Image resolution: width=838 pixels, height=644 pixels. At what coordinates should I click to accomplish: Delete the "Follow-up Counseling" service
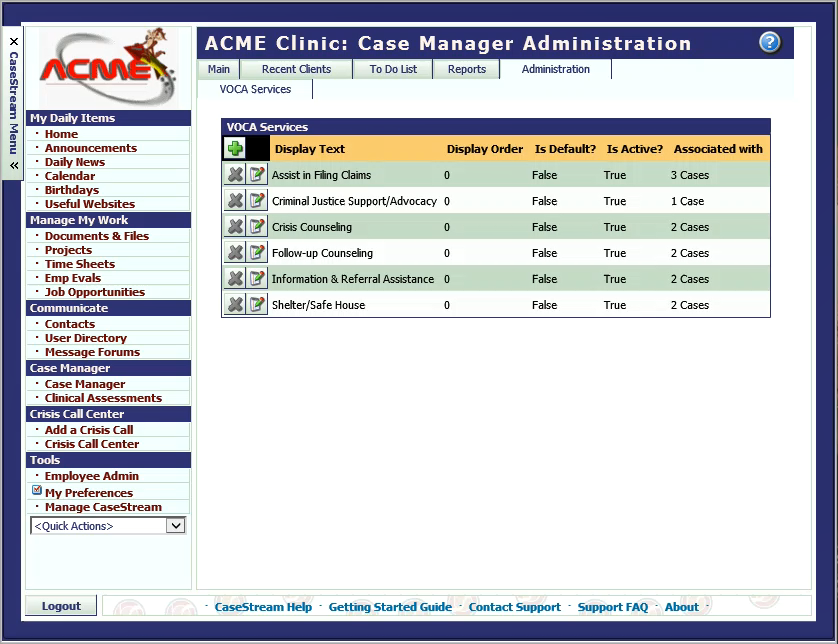click(234, 253)
